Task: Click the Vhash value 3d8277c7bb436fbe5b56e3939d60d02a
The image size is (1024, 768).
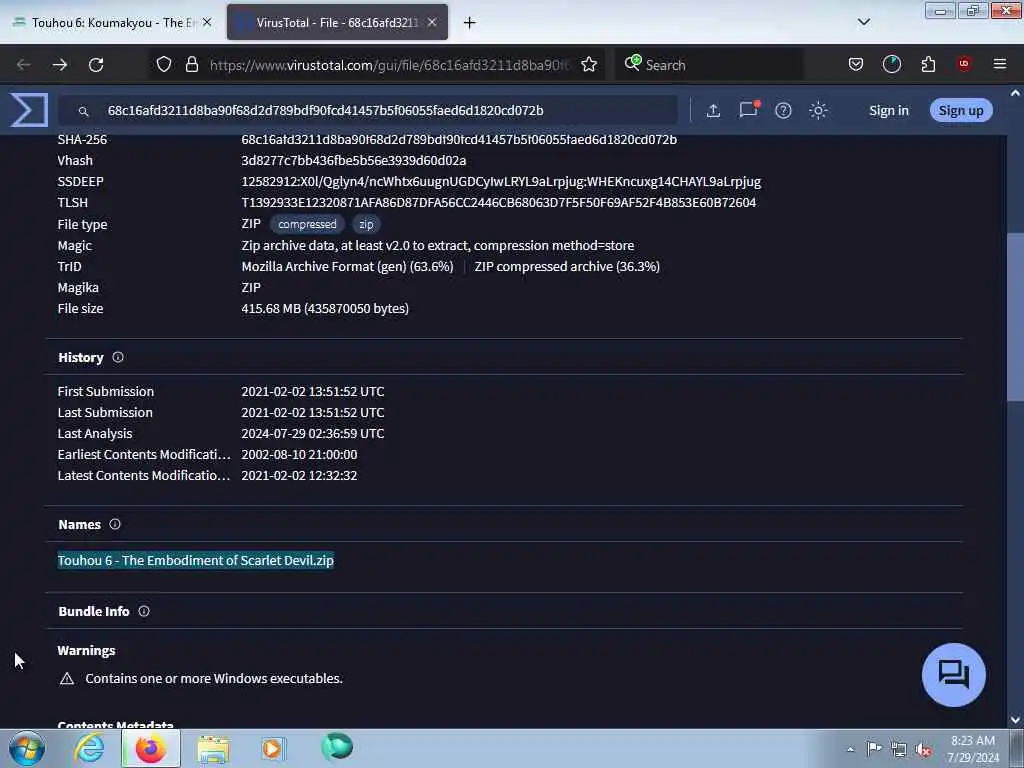Action: (x=353, y=160)
